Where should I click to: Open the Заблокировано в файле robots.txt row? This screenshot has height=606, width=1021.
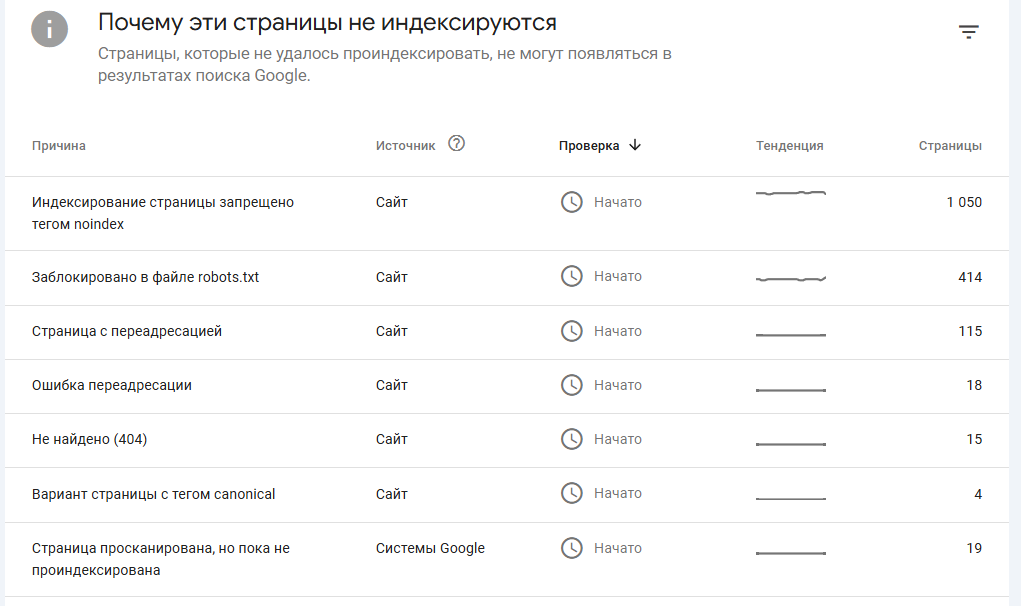(x=146, y=277)
